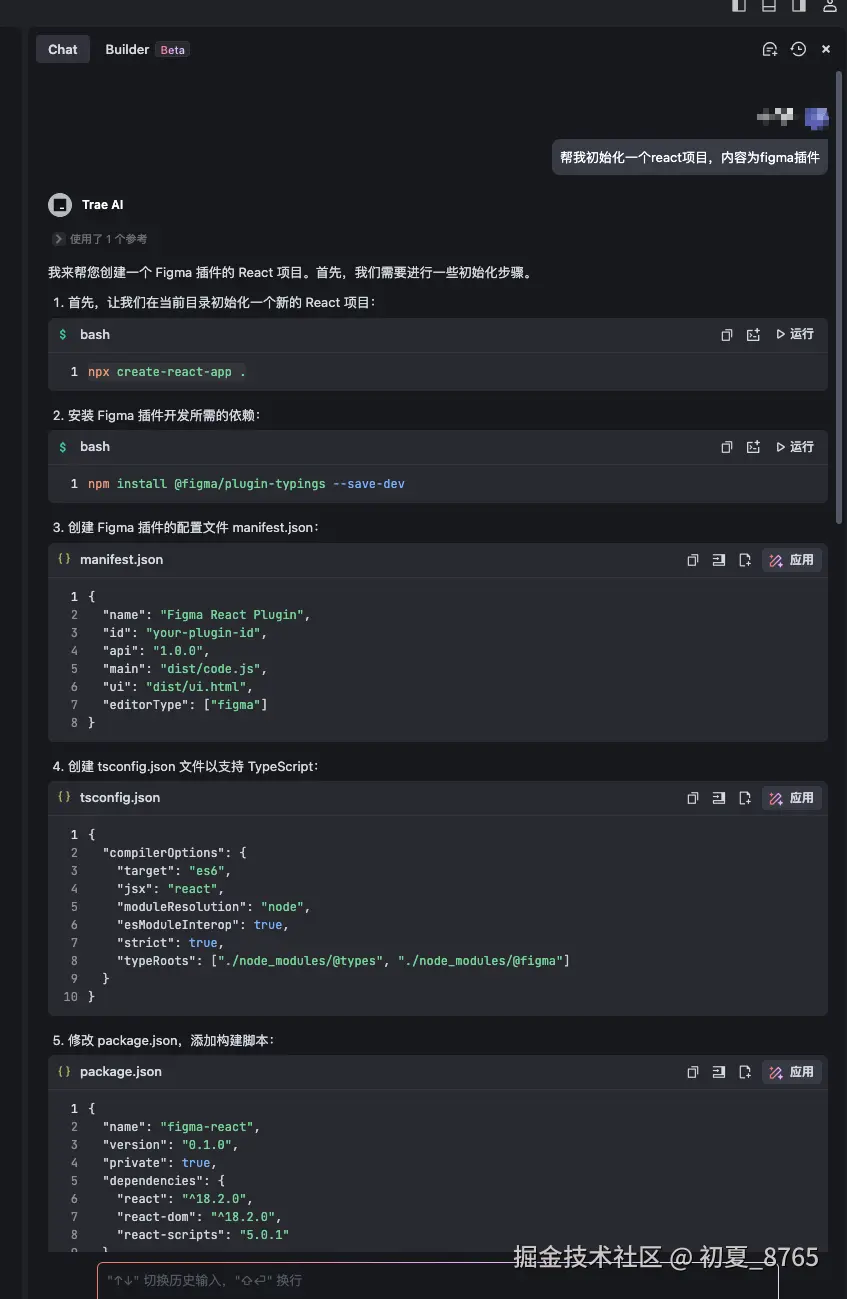Copy the npm install command
Screen dimensions: 847x1299
(x=727, y=447)
